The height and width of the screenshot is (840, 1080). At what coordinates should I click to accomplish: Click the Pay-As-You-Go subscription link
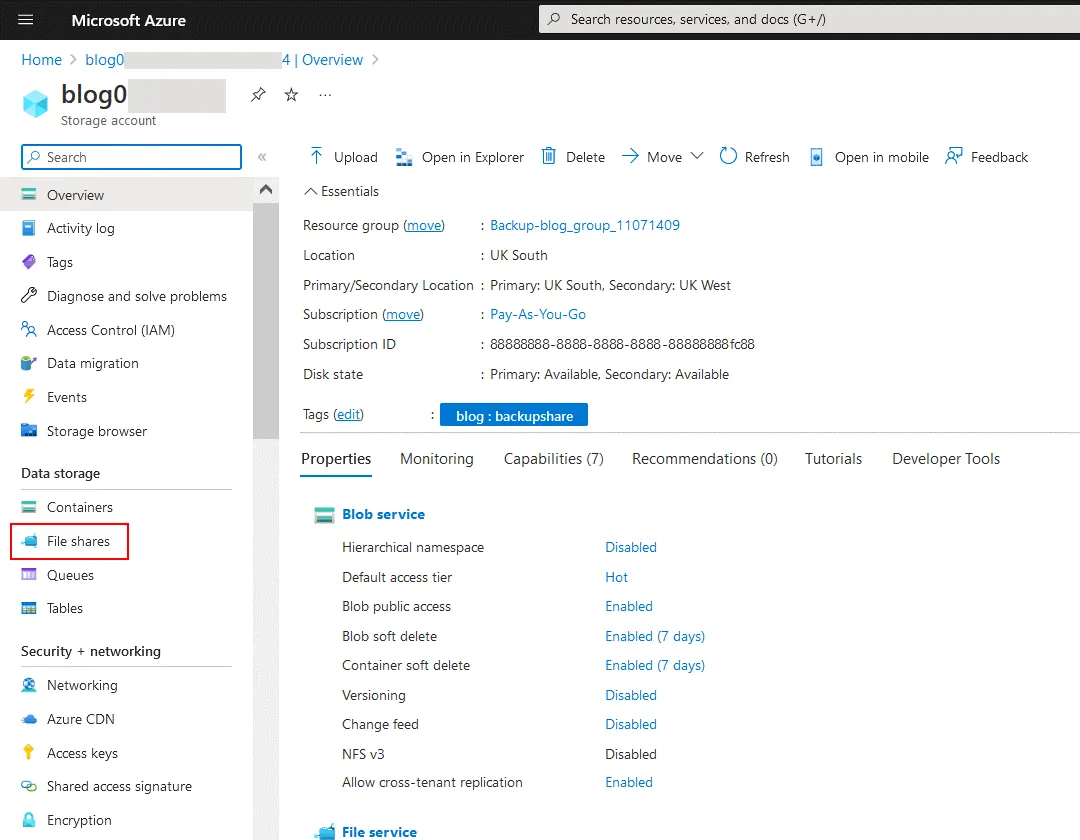537,314
